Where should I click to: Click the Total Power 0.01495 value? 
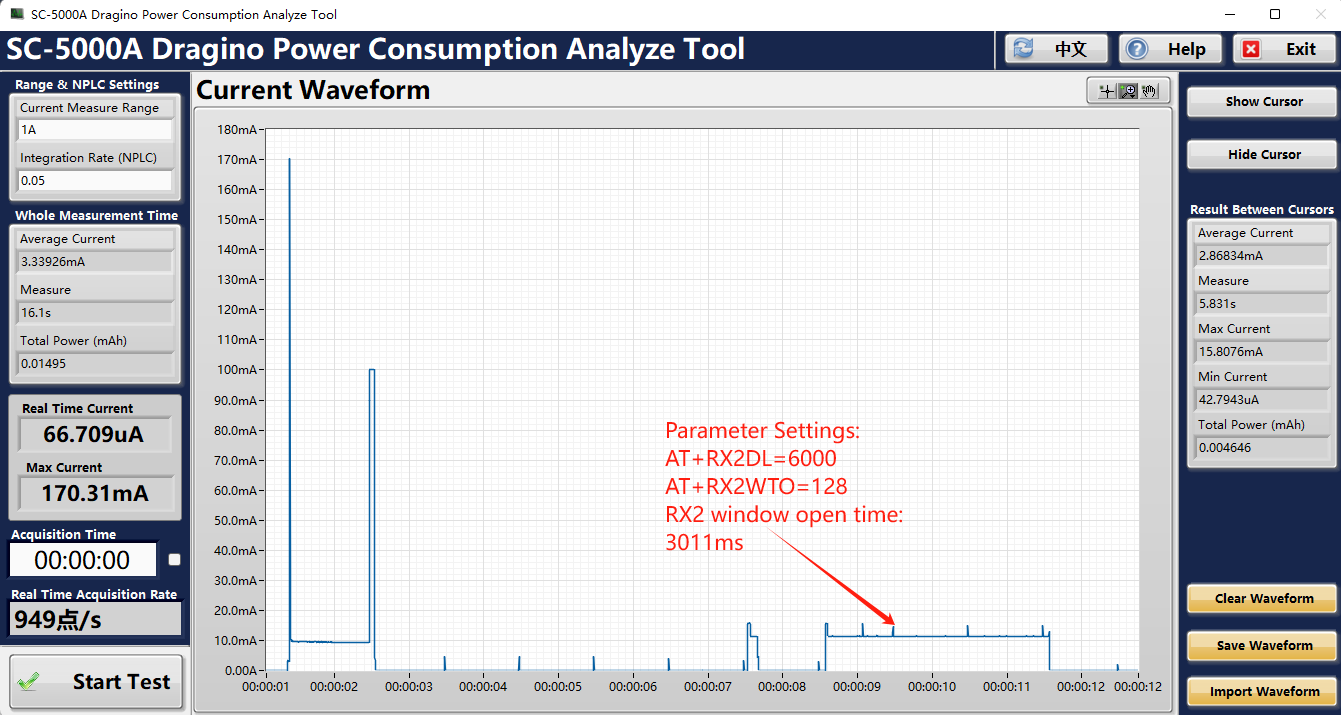point(95,364)
